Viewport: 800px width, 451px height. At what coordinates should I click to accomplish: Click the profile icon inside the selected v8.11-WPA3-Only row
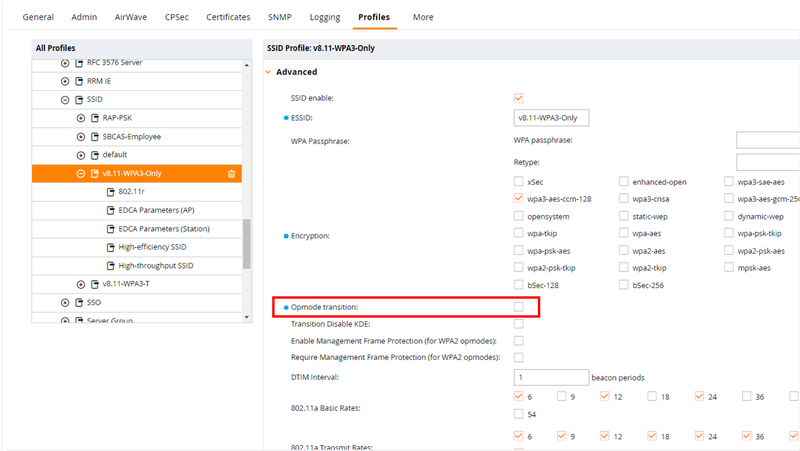tap(95, 173)
